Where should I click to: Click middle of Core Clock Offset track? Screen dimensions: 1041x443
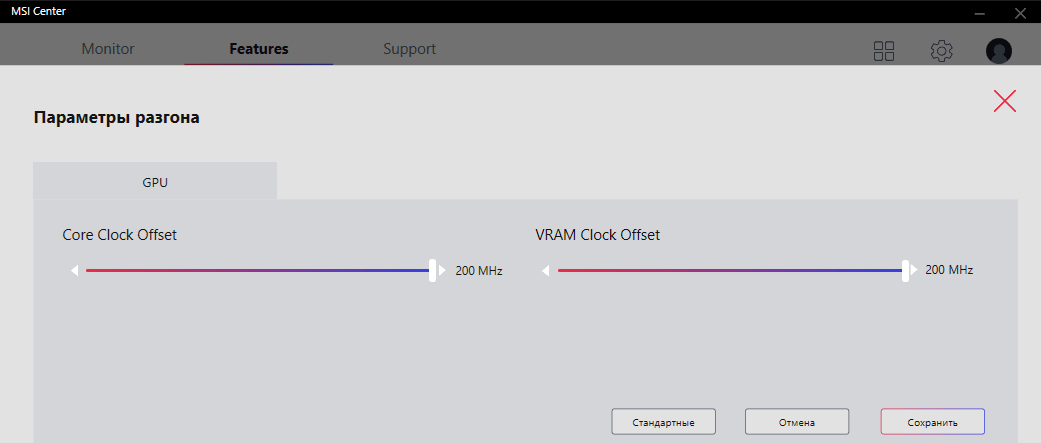(x=257, y=271)
